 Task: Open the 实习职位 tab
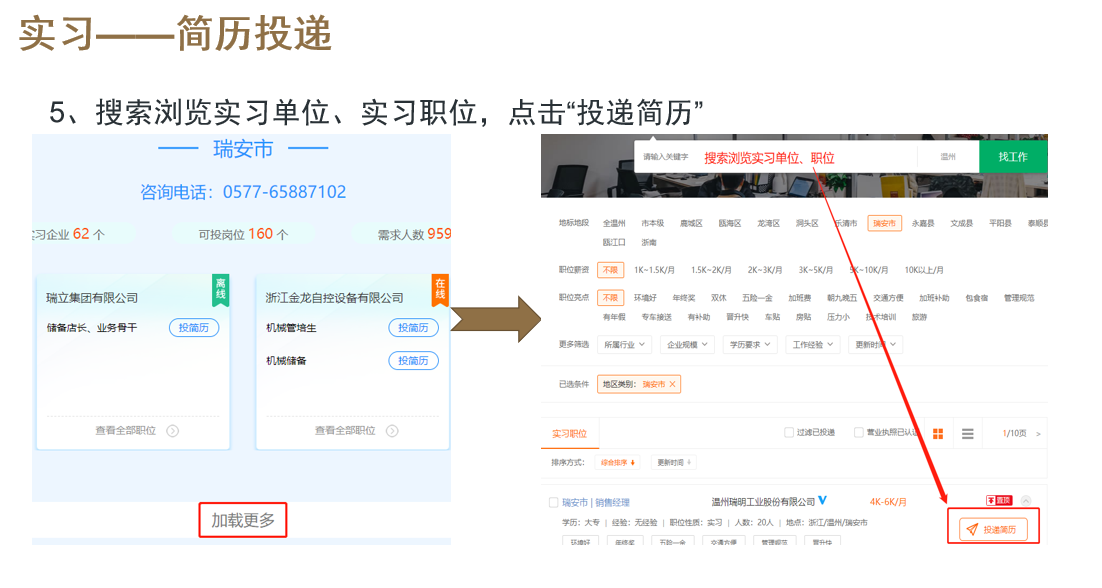coord(569,434)
